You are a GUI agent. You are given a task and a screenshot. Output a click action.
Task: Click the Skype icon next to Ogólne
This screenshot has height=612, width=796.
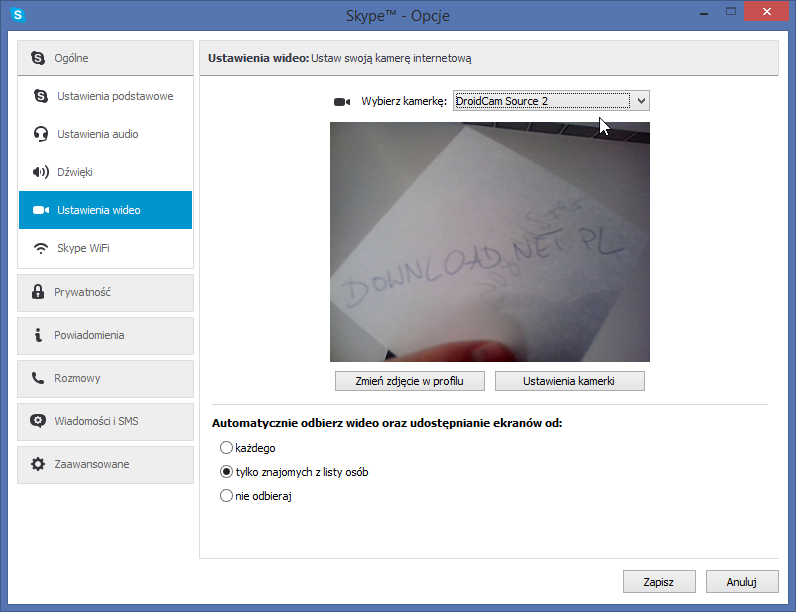pyautogui.click(x=38, y=58)
